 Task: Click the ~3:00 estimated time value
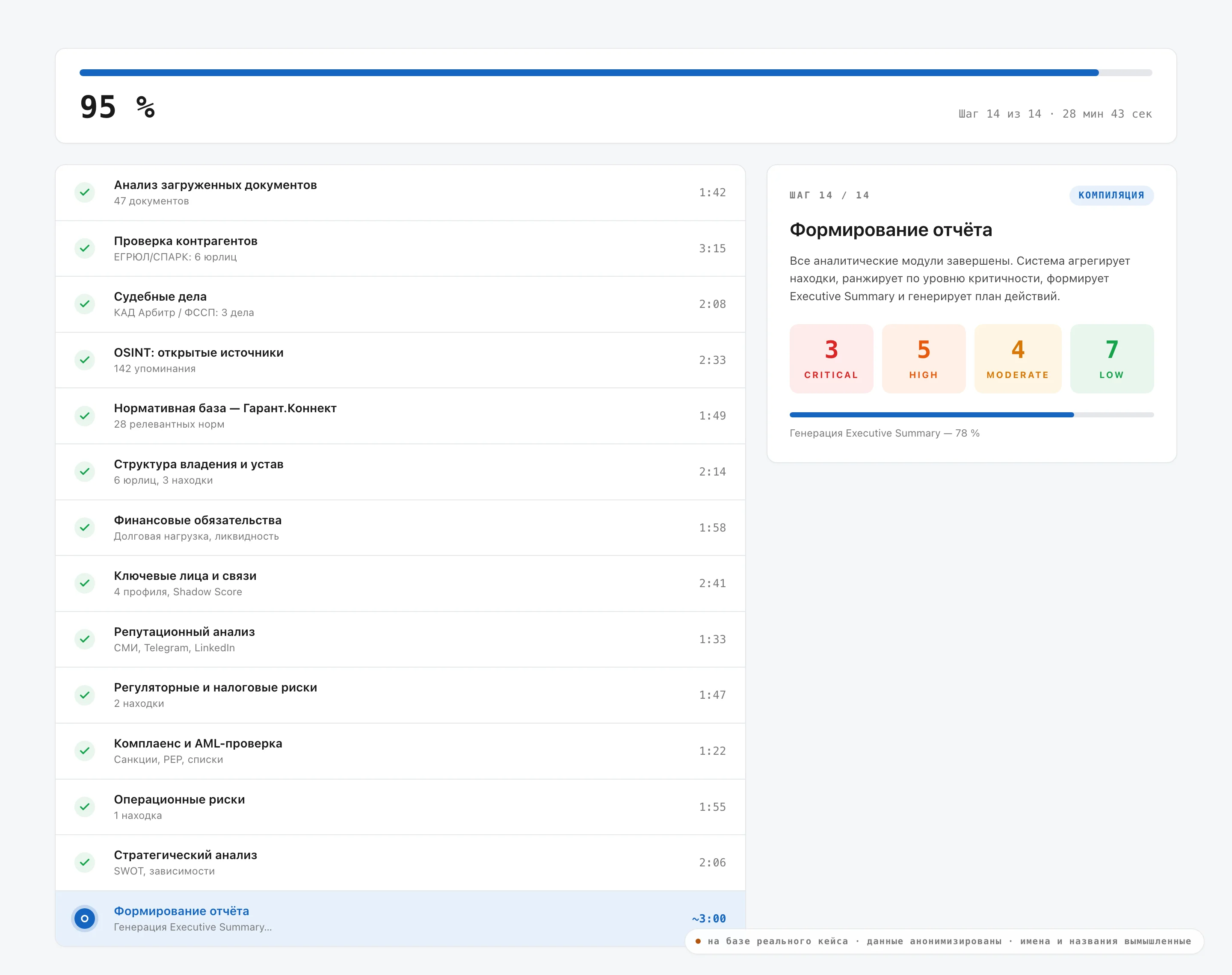click(x=709, y=919)
